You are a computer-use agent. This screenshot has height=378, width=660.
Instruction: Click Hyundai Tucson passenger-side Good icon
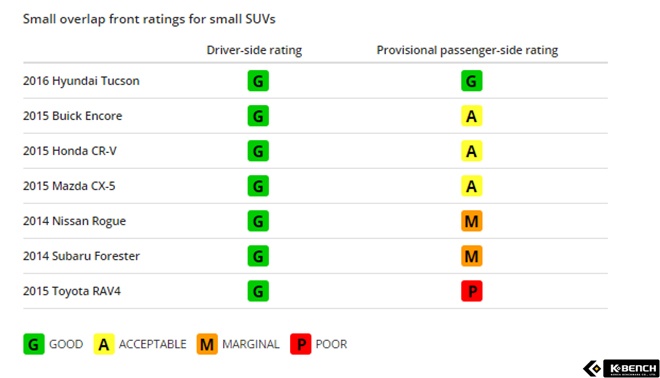coord(471,81)
